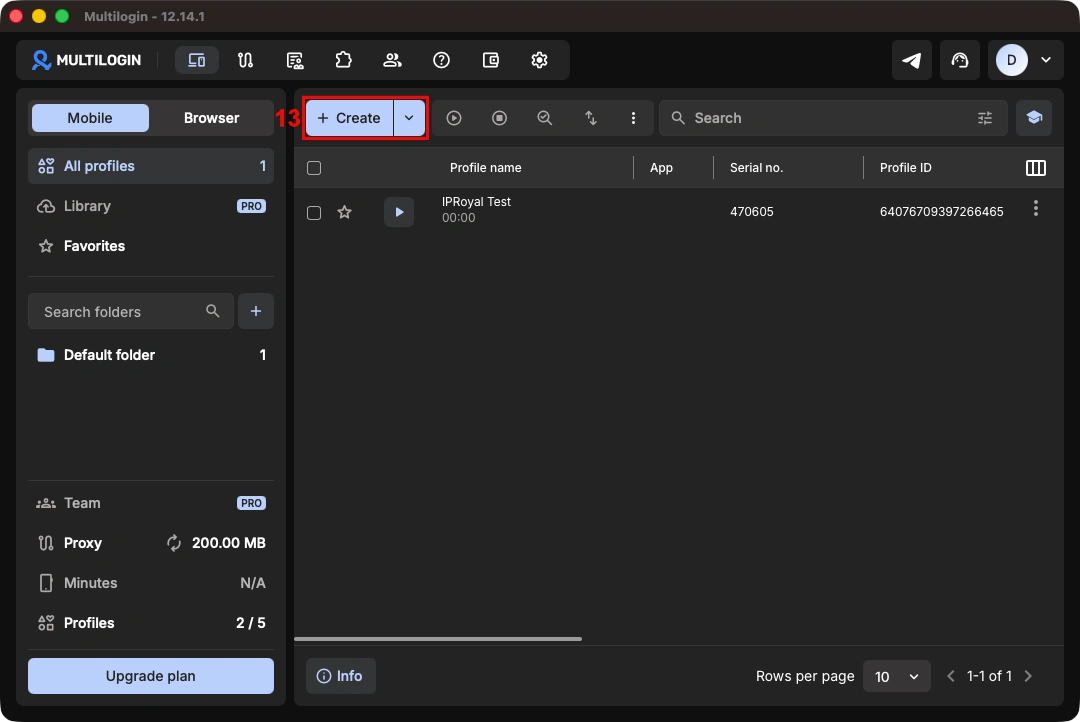Open the profiles view icon in top navigation

196,60
